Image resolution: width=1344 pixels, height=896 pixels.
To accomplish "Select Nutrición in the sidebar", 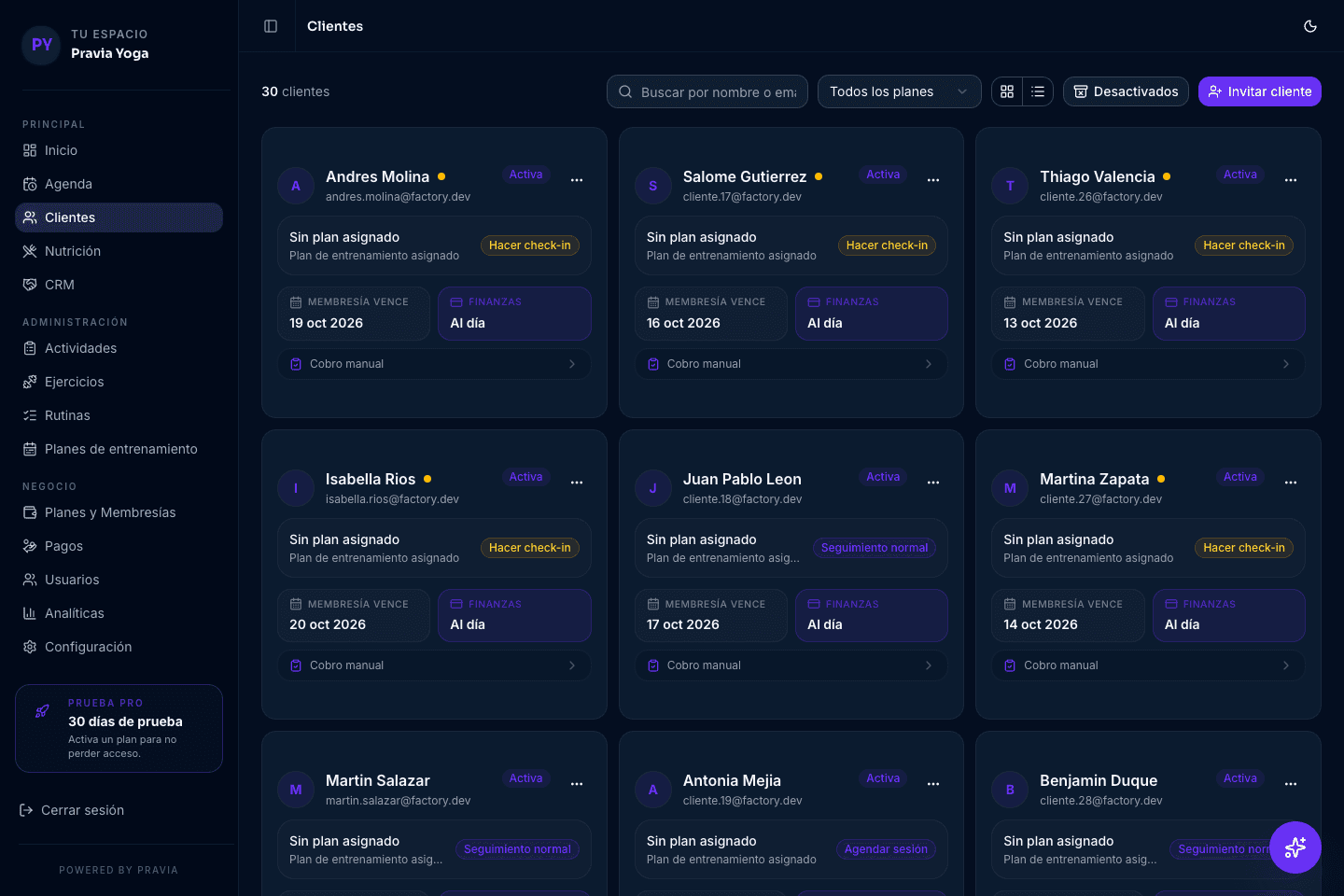I will click(119, 251).
